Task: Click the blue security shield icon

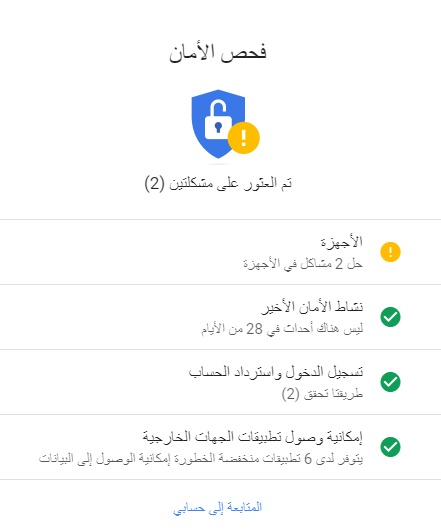Action: point(218,124)
